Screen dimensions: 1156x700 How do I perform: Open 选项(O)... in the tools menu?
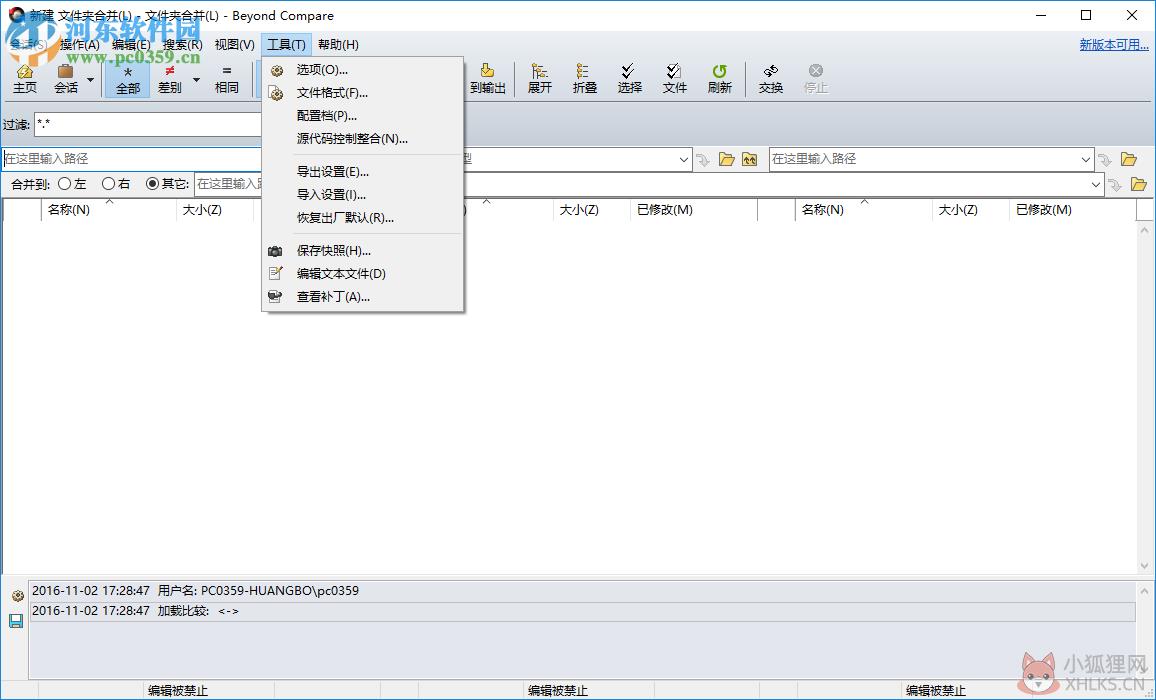(363, 70)
